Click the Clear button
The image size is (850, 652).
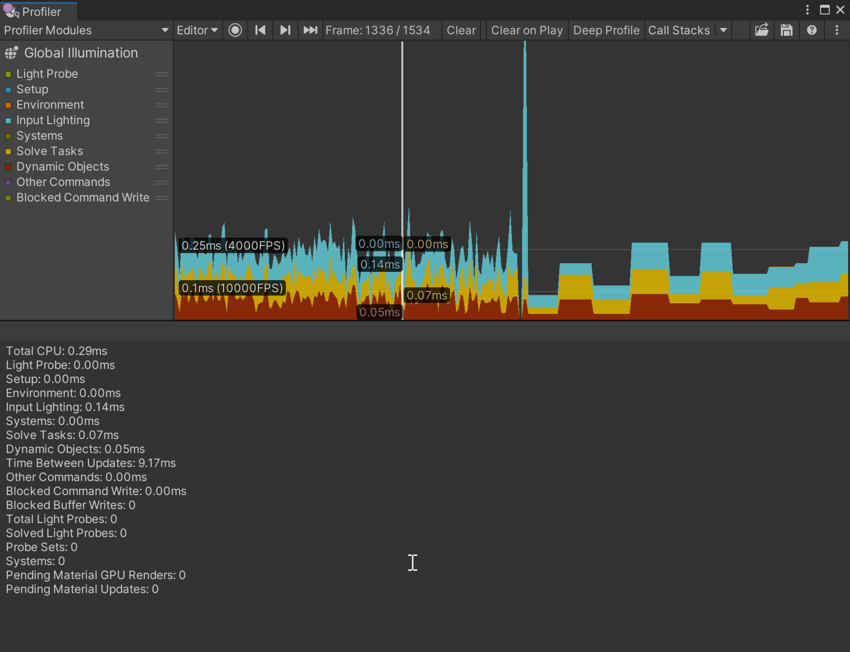tap(461, 30)
